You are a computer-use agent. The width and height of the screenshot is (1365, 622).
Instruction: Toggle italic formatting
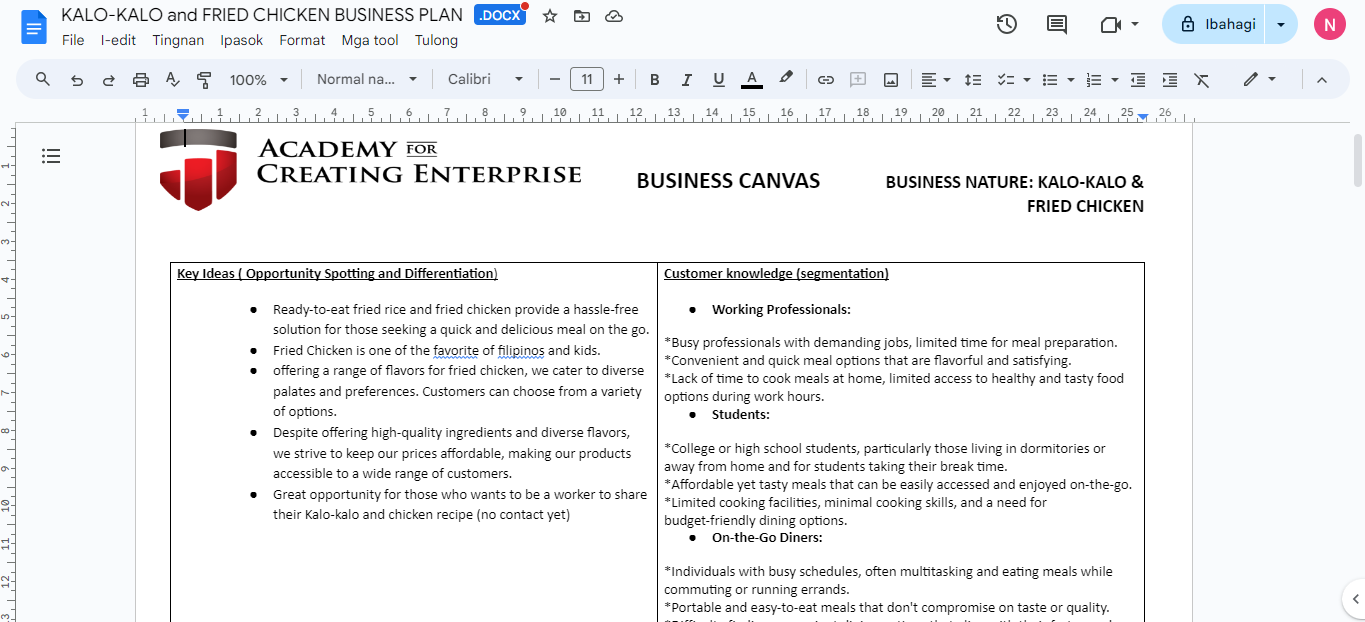[x=687, y=79]
